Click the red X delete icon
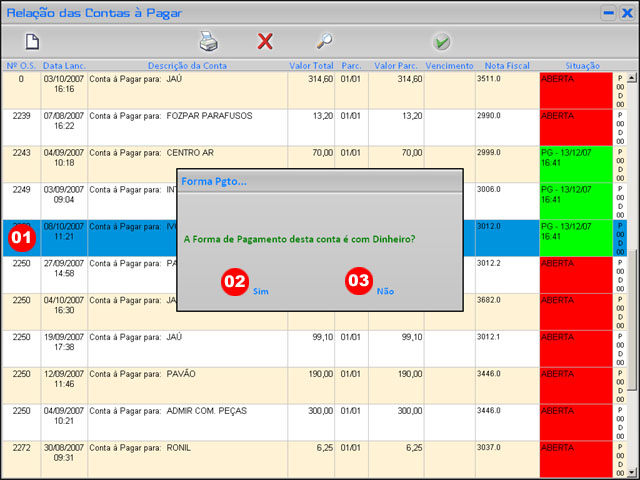This screenshot has height=480, width=640. (265, 42)
